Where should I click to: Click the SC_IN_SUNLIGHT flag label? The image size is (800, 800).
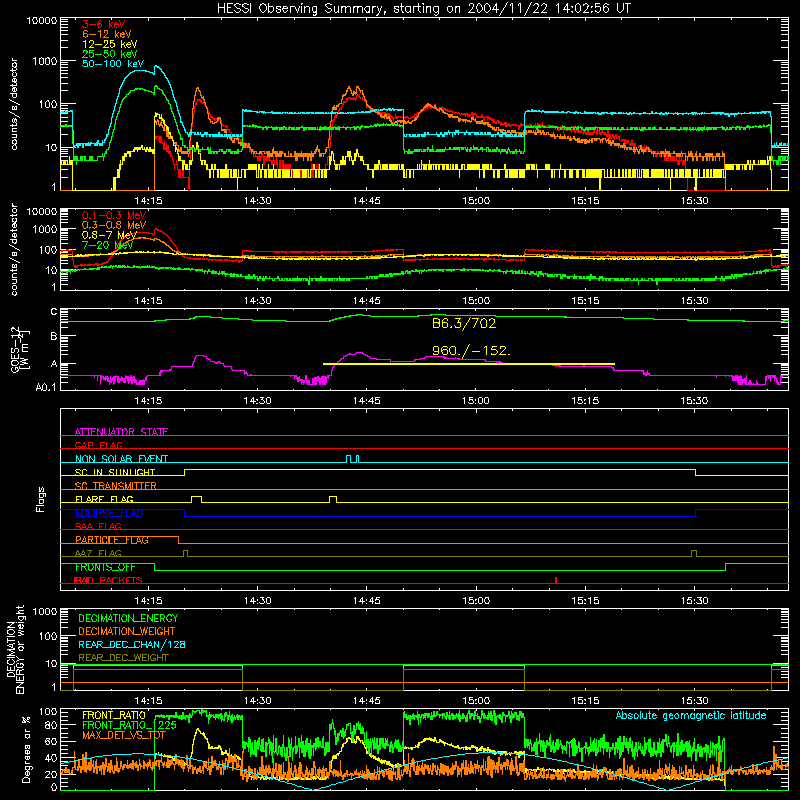115,472
